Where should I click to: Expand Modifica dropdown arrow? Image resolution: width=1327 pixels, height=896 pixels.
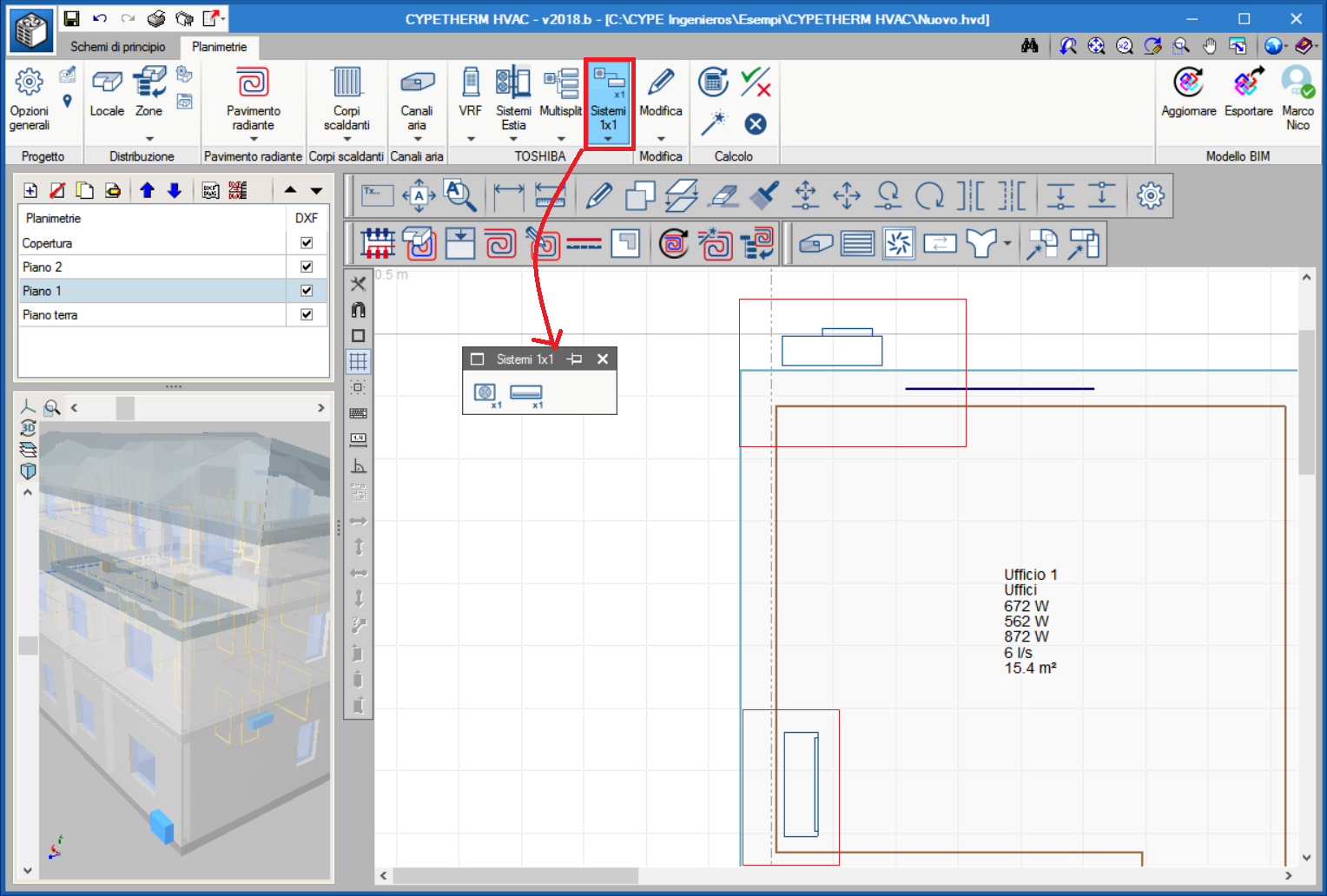661,139
